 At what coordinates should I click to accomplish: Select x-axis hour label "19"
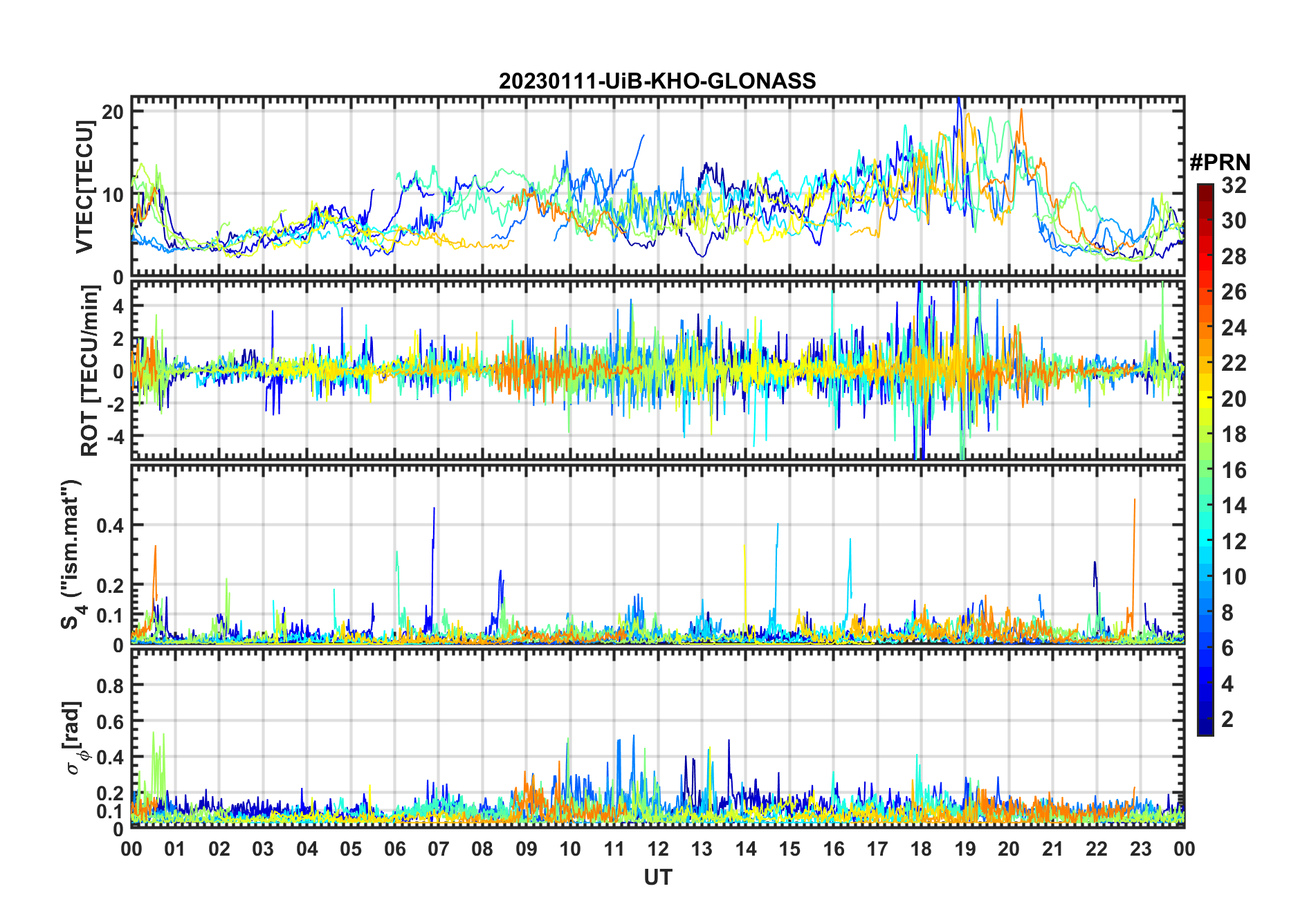(x=965, y=849)
